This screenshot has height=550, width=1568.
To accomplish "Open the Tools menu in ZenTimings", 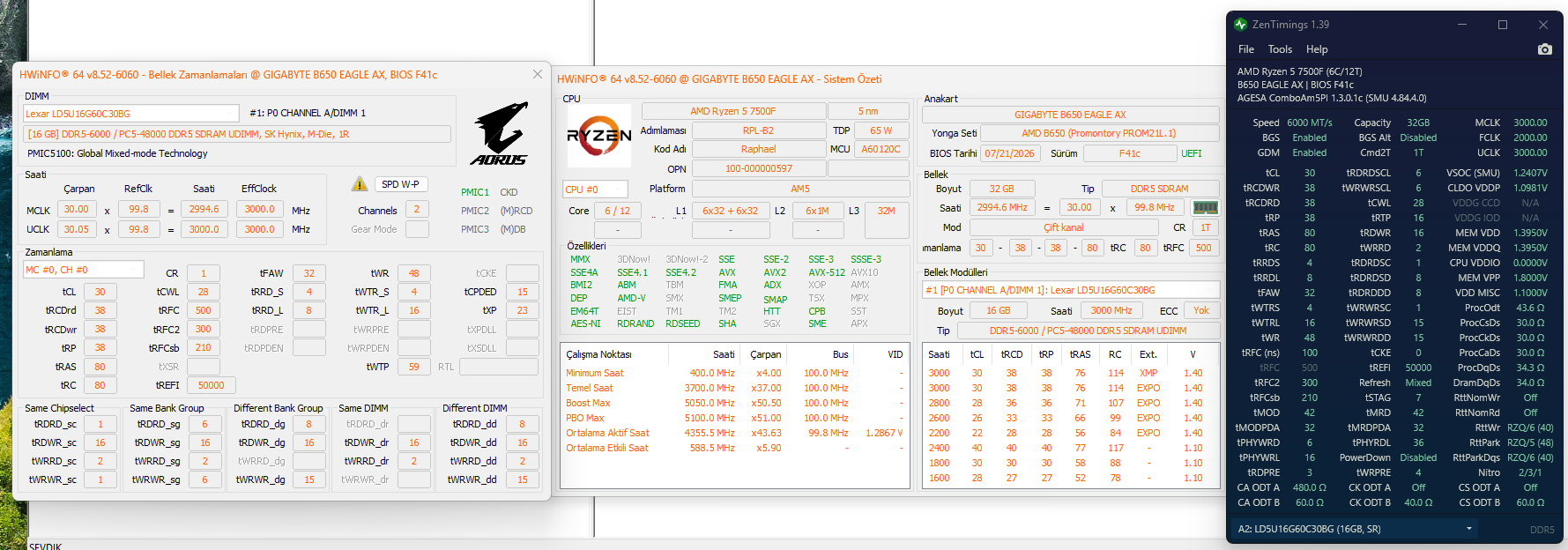I will click(x=1280, y=49).
